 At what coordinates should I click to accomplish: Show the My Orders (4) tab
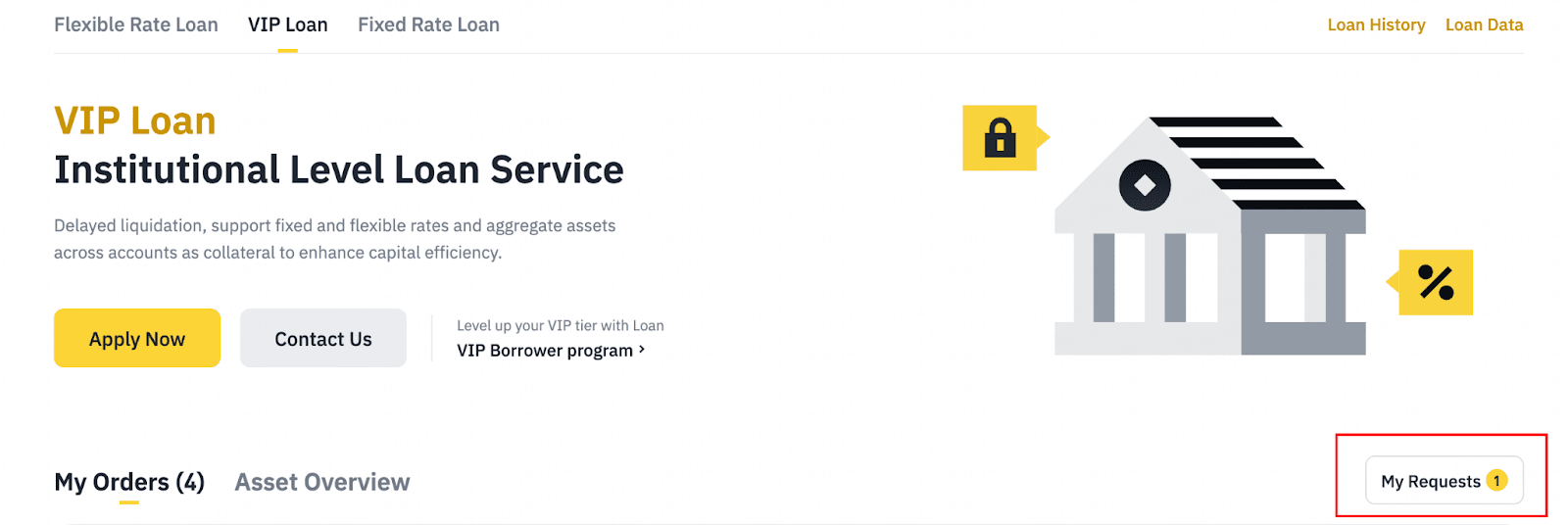[x=129, y=482]
